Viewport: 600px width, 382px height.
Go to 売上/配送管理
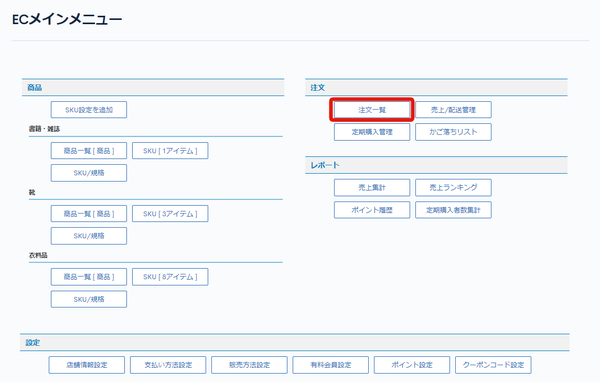453,110
